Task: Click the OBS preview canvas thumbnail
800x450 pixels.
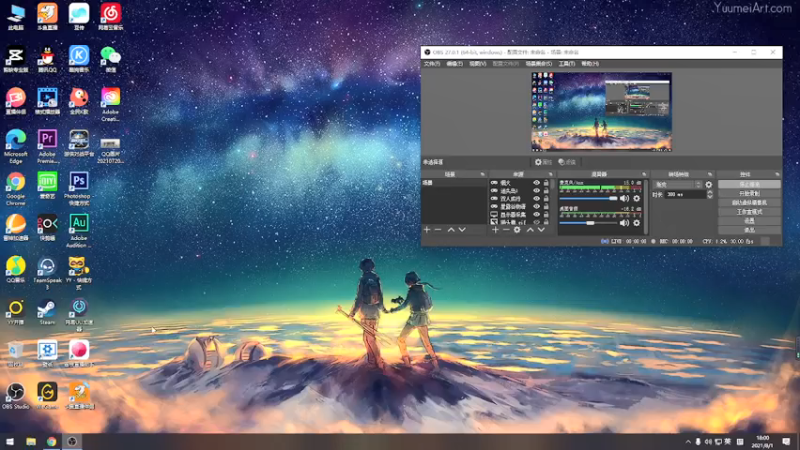Action: [x=602, y=112]
